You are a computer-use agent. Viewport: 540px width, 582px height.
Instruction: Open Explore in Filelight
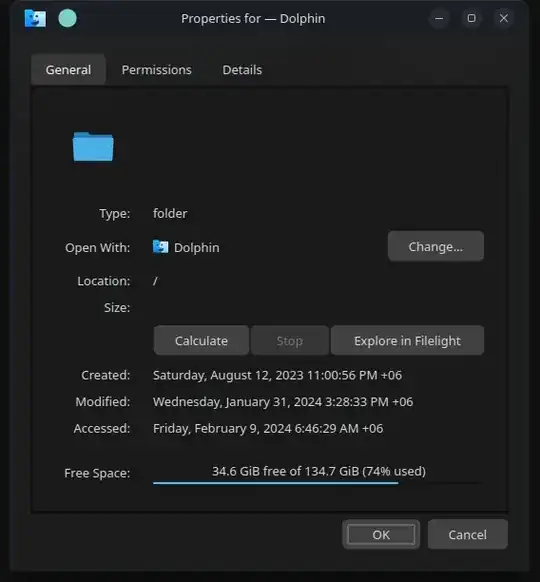tap(407, 341)
